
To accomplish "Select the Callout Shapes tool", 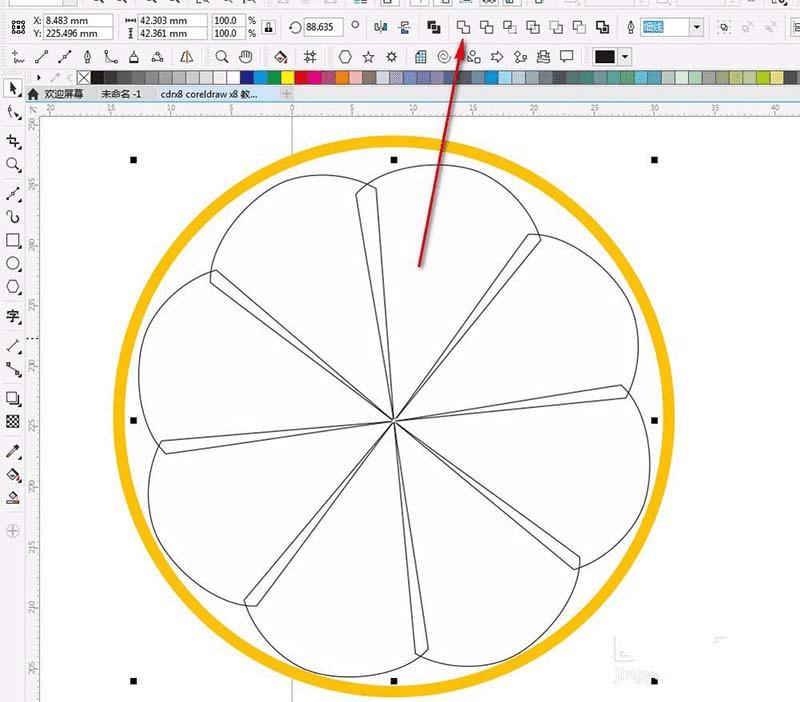I will point(567,57).
